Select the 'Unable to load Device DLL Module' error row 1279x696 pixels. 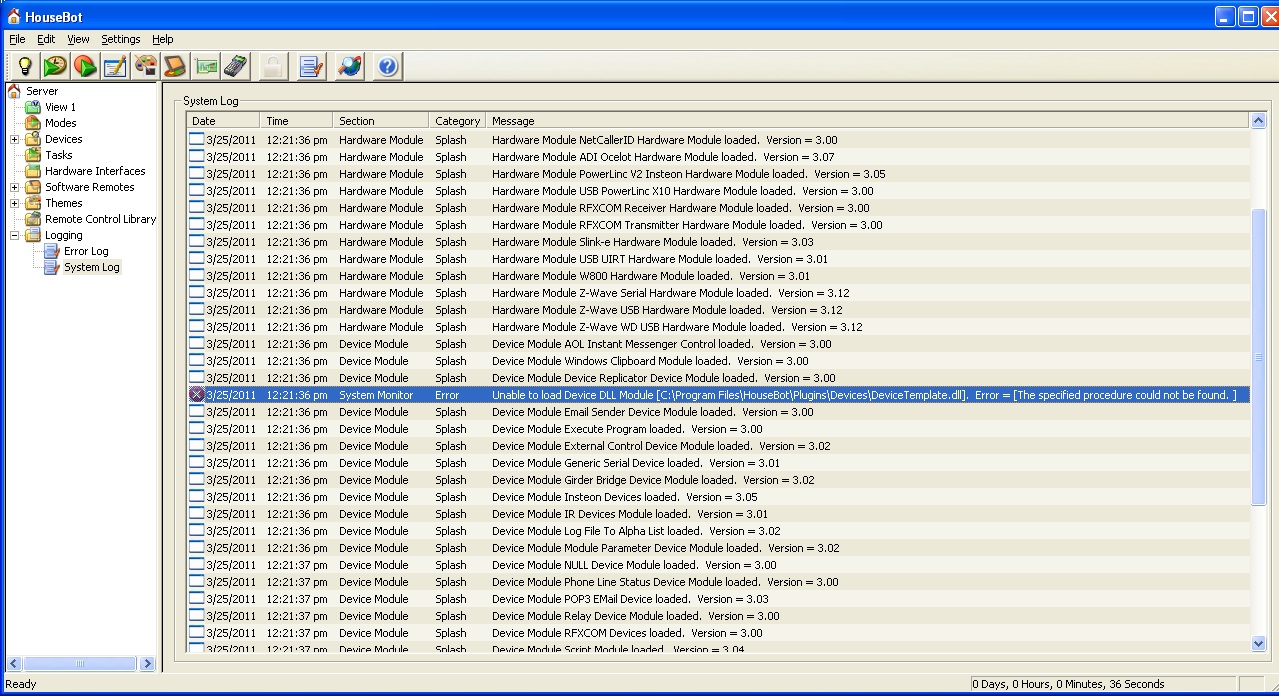[718, 395]
